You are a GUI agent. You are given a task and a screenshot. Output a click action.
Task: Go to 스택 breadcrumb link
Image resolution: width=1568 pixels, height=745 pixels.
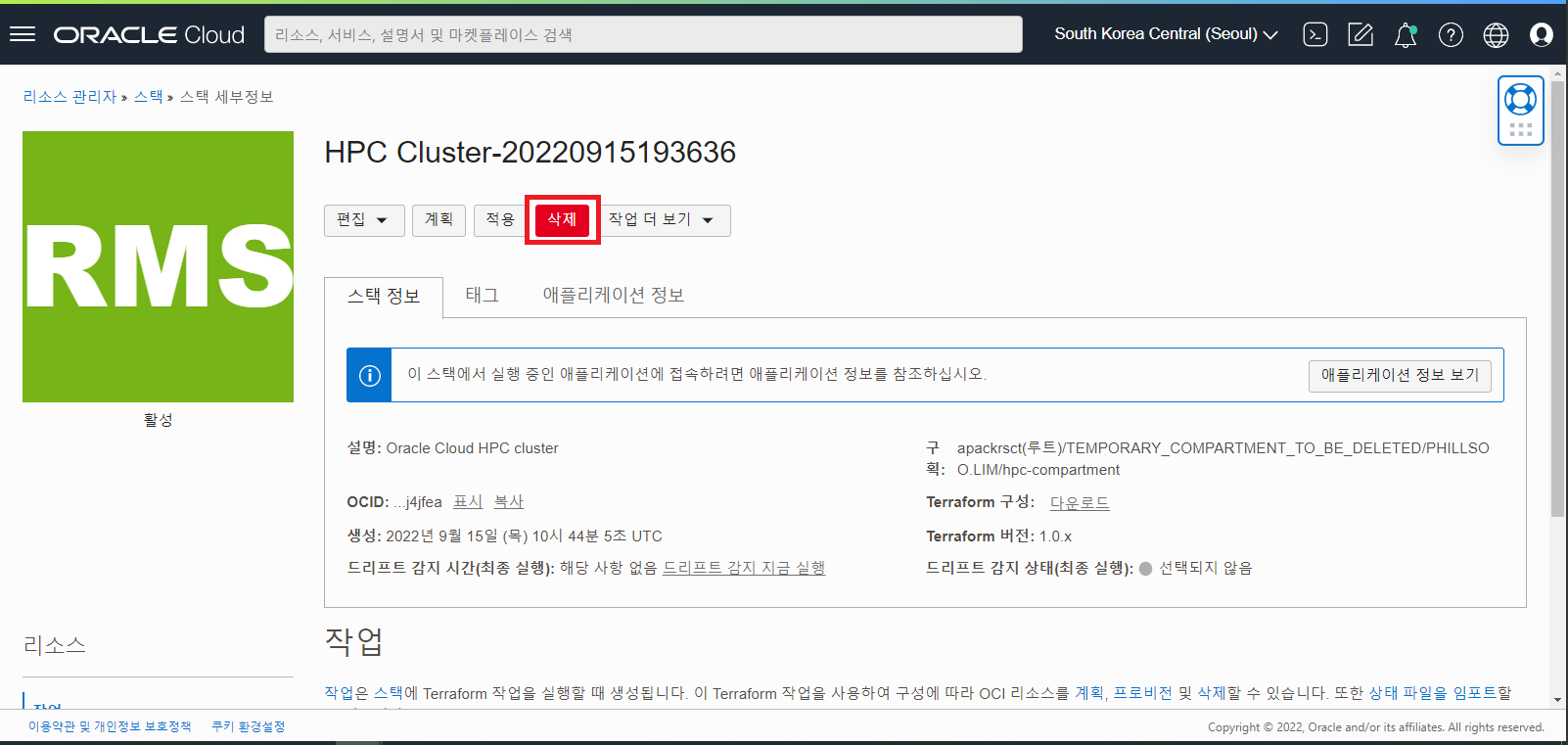[149, 97]
